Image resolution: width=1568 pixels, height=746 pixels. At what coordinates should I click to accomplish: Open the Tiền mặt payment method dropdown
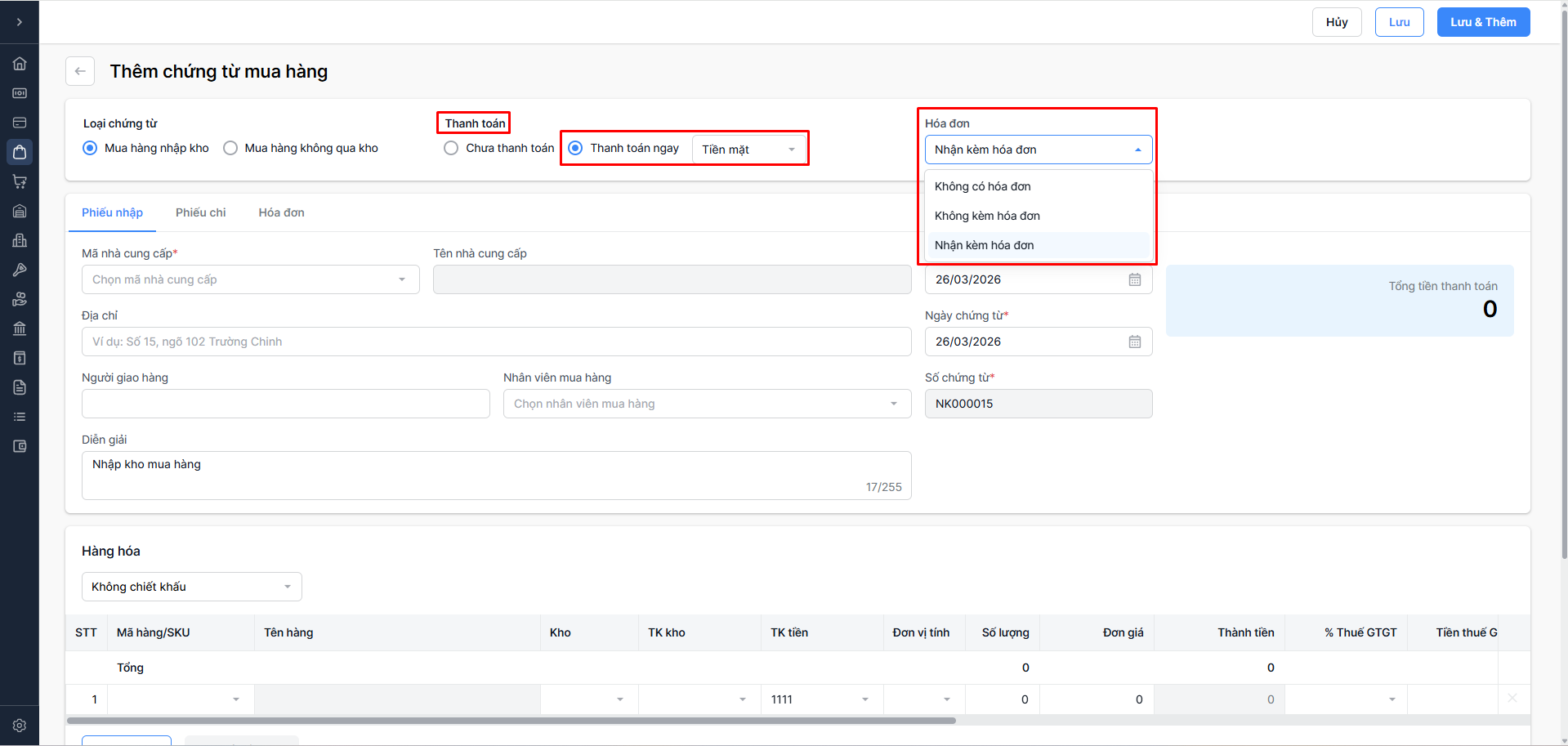(x=748, y=150)
